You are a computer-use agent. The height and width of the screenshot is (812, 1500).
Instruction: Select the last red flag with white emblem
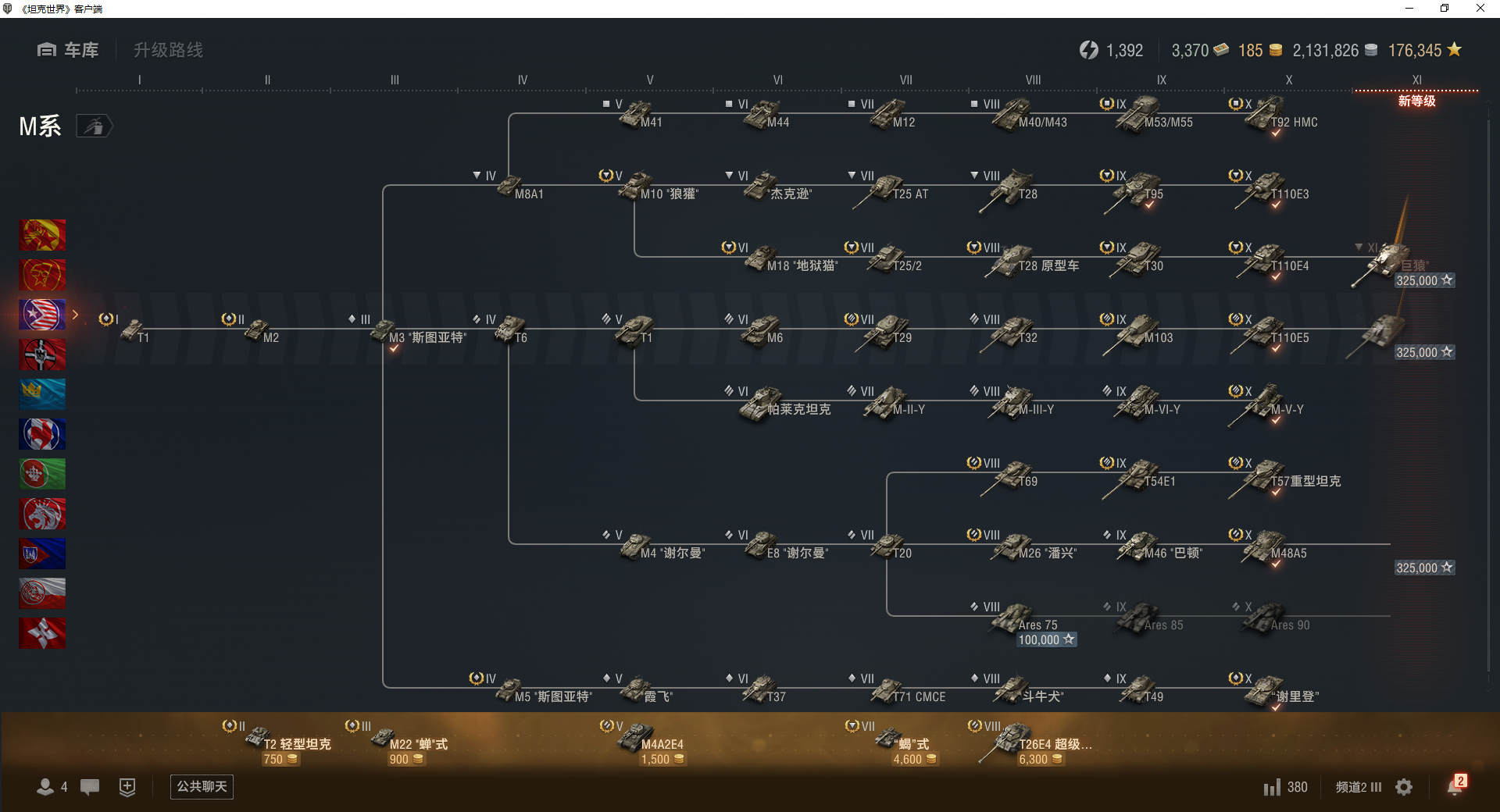[42, 633]
